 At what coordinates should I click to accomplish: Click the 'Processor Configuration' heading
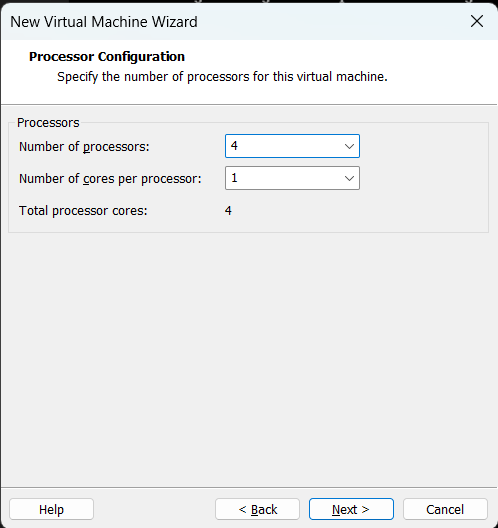coord(107,57)
